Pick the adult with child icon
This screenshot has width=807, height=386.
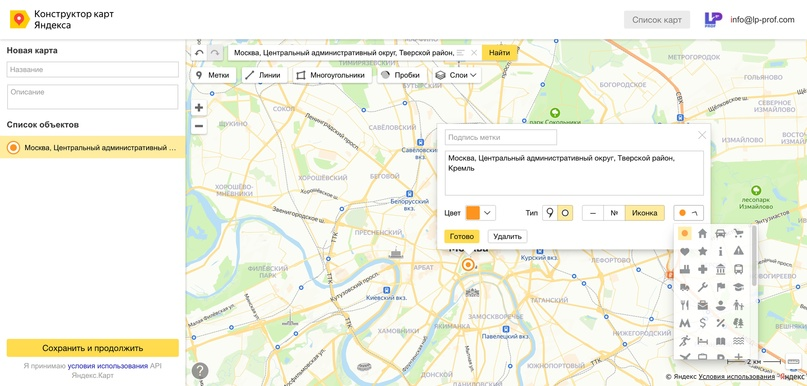point(739,305)
